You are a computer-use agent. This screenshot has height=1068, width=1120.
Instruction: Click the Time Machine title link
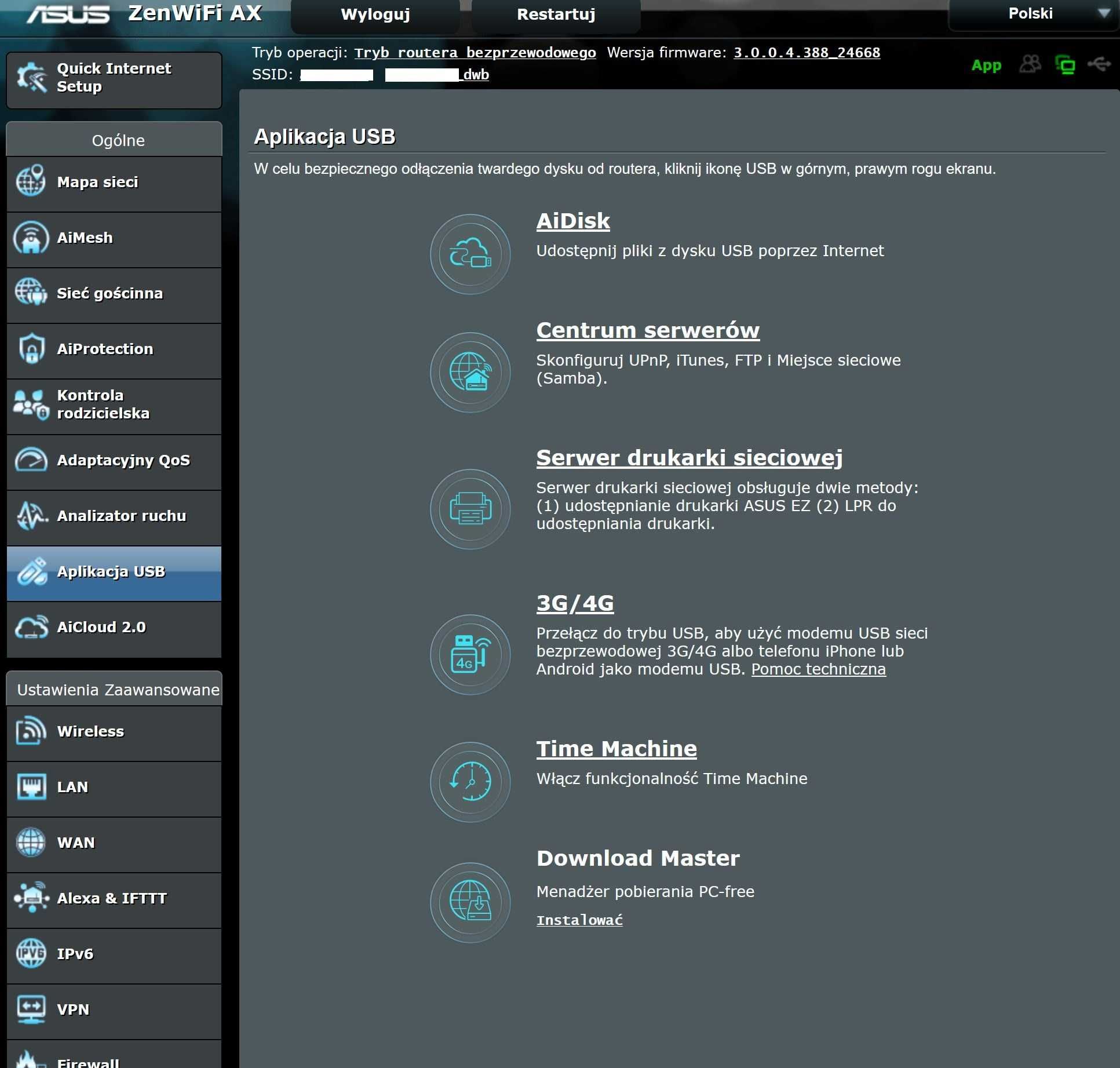[x=616, y=749]
